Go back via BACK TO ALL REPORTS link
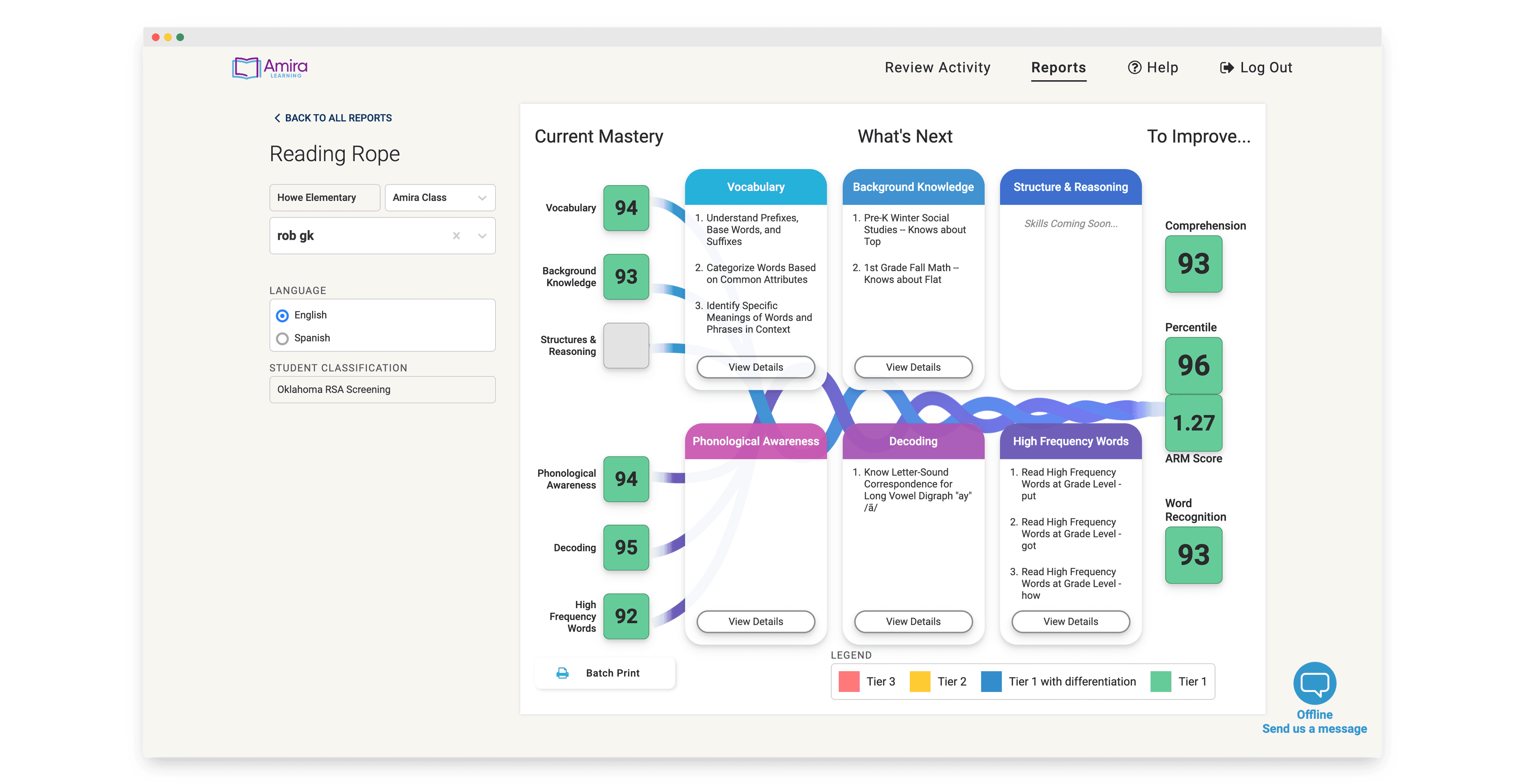The width and height of the screenshot is (1525, 784). click(333, 118)
